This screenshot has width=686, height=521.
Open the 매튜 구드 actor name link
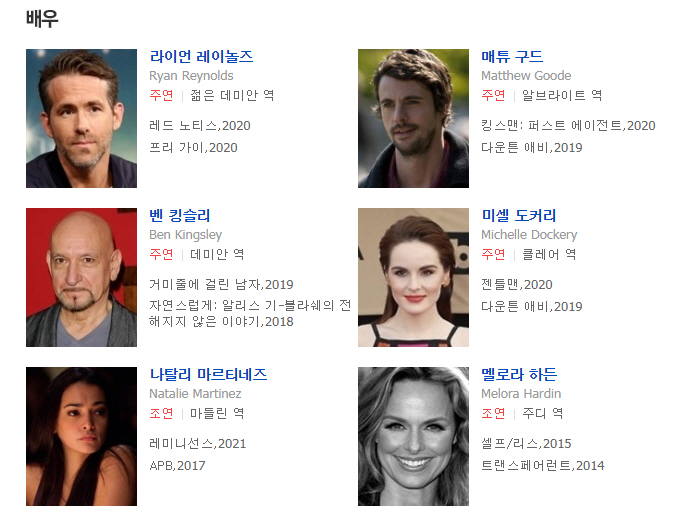point(512,56)
